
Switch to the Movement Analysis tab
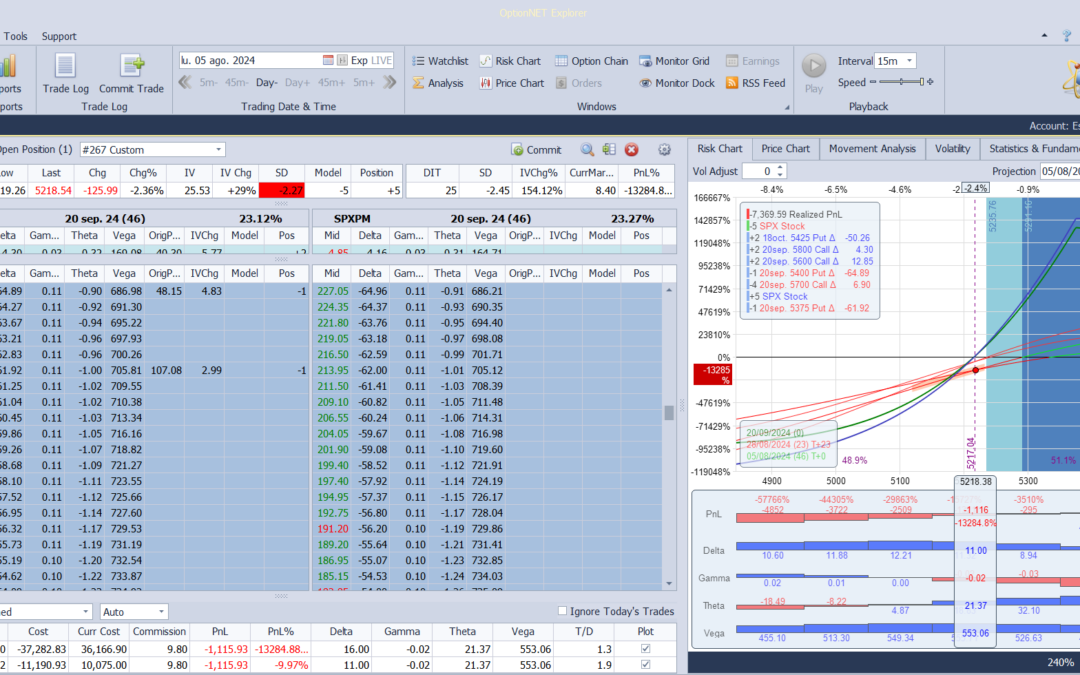click(x=872, y=149)
